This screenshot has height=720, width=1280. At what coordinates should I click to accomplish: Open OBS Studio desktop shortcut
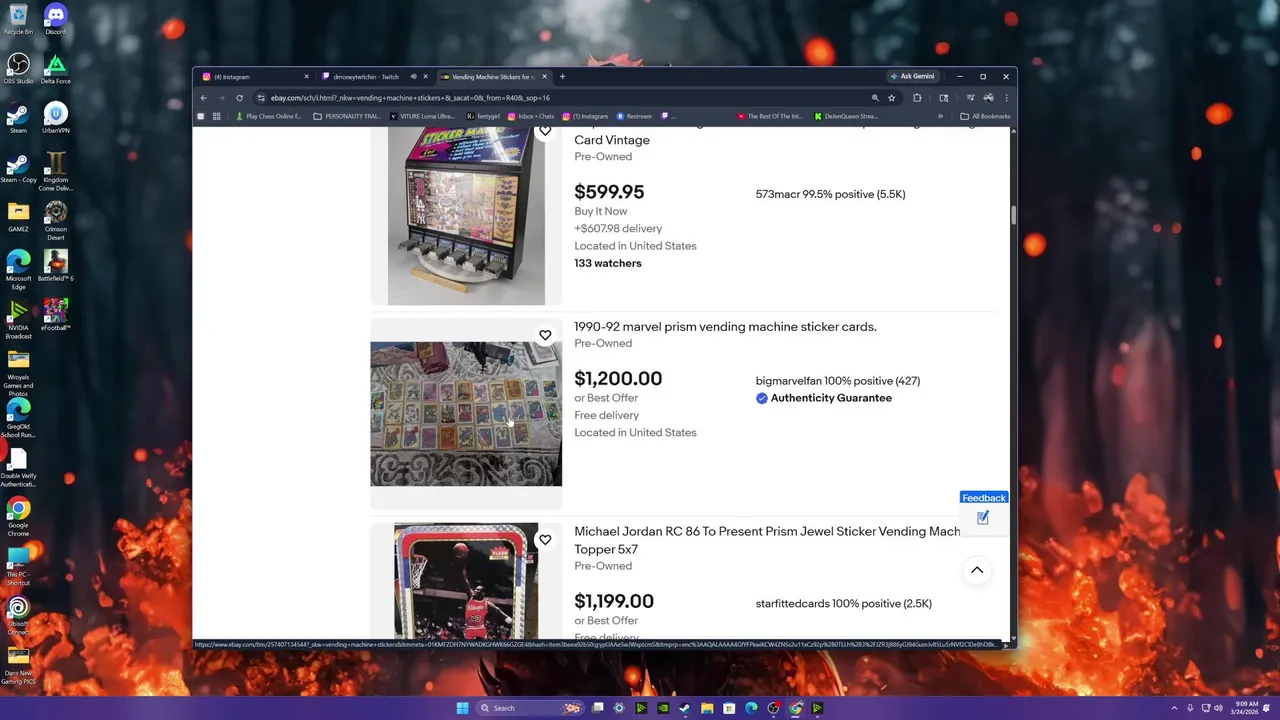coord(18,69)
